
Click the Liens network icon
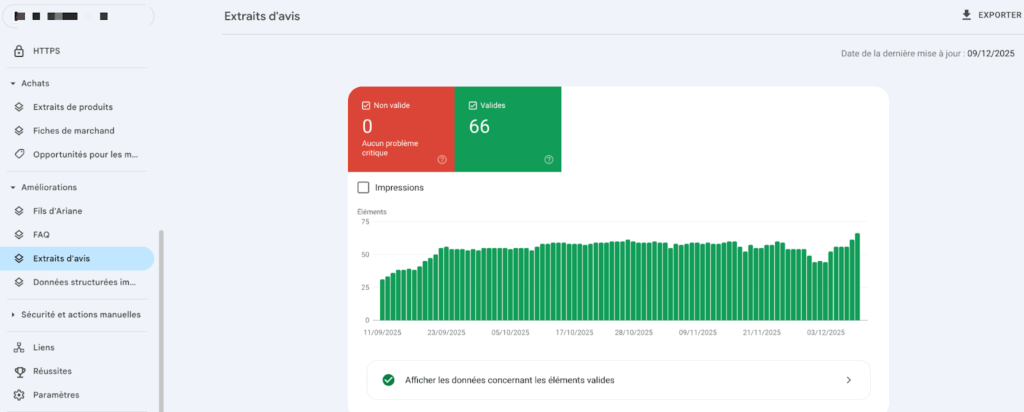pos(19,347)
